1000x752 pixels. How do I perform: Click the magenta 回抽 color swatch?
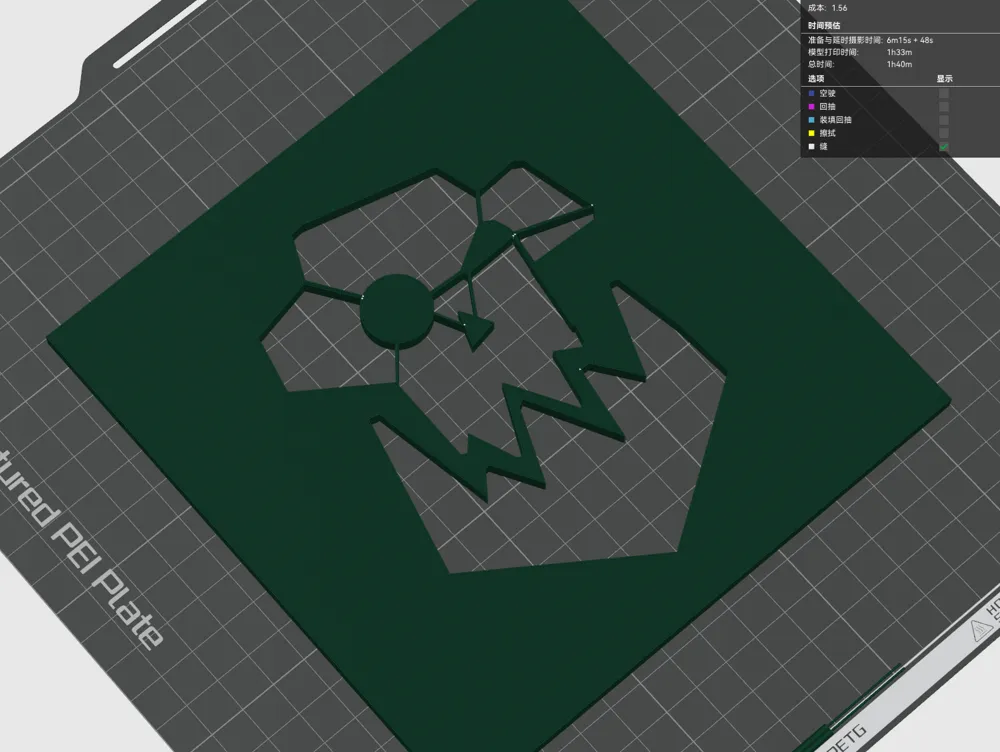[x=811, y=107]
